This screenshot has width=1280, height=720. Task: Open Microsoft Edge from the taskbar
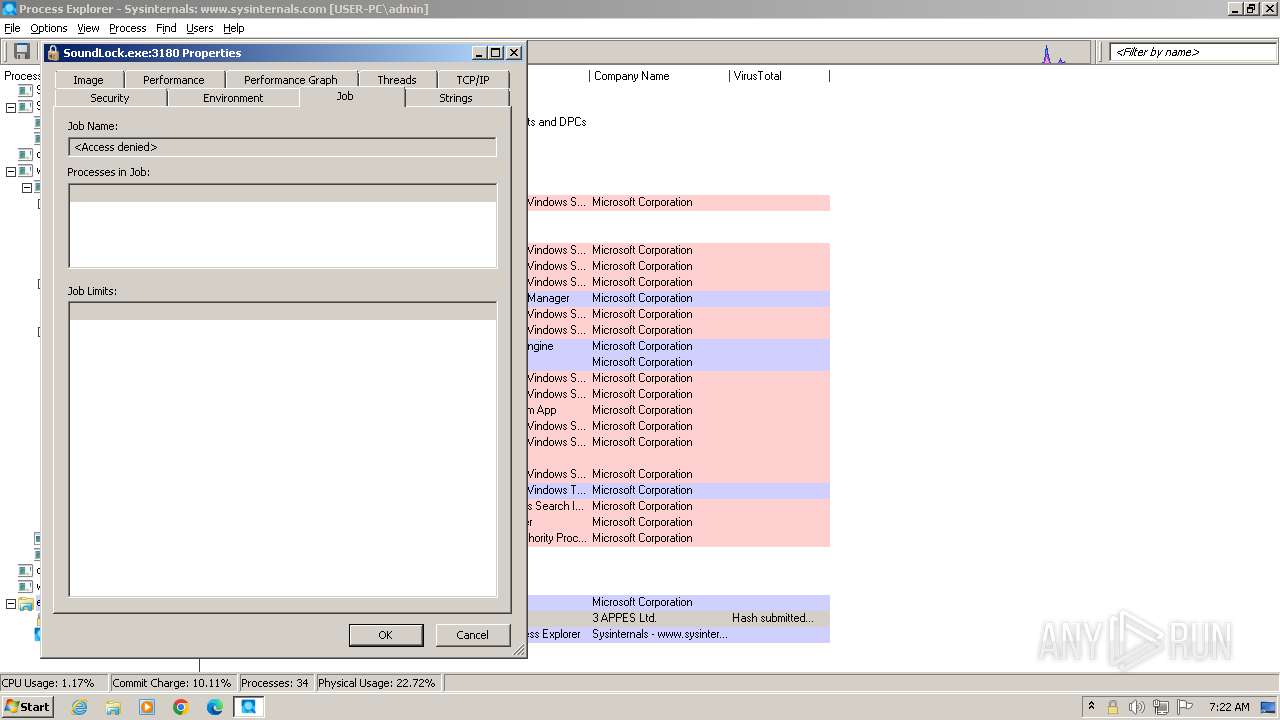point(215,707)
